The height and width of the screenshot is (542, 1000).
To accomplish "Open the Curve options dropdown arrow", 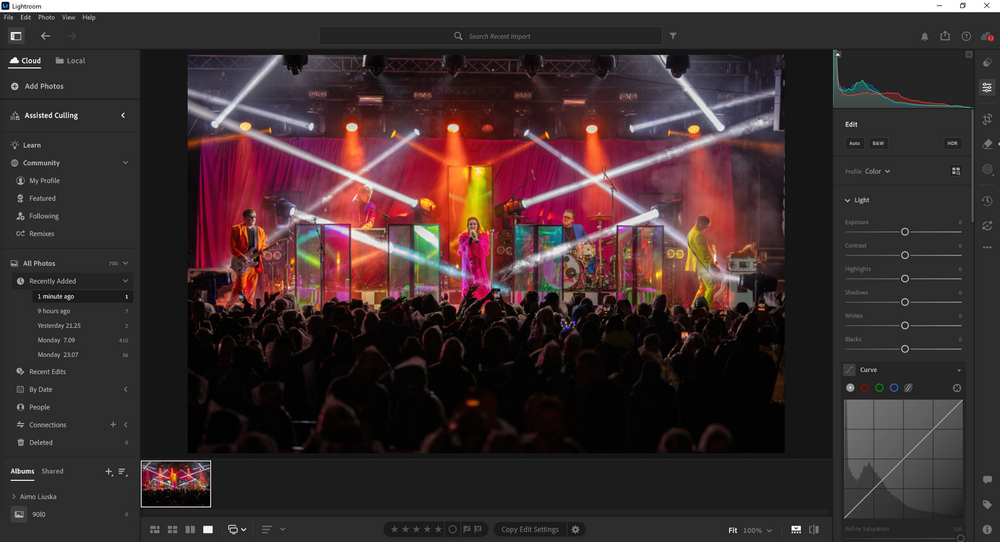I will pyautogui.click(x=959, y=370).
